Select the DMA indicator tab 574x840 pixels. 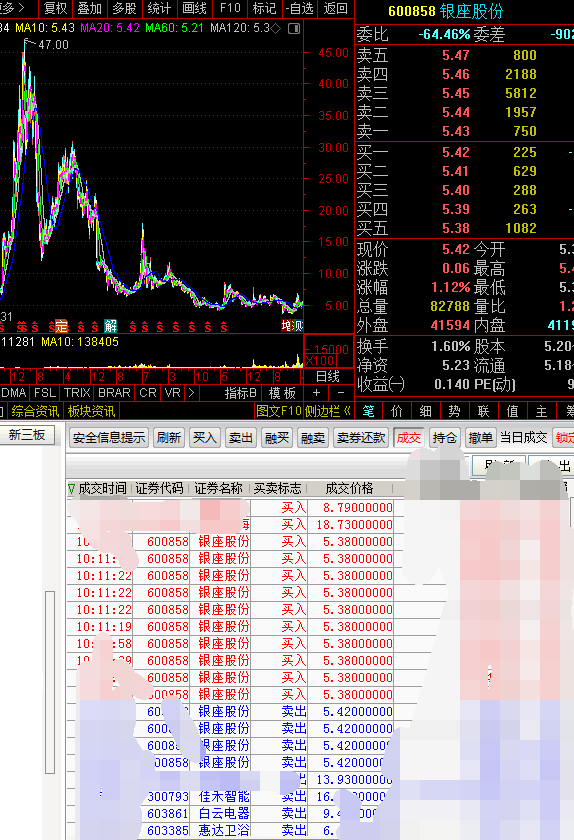[x=14, y=393]
